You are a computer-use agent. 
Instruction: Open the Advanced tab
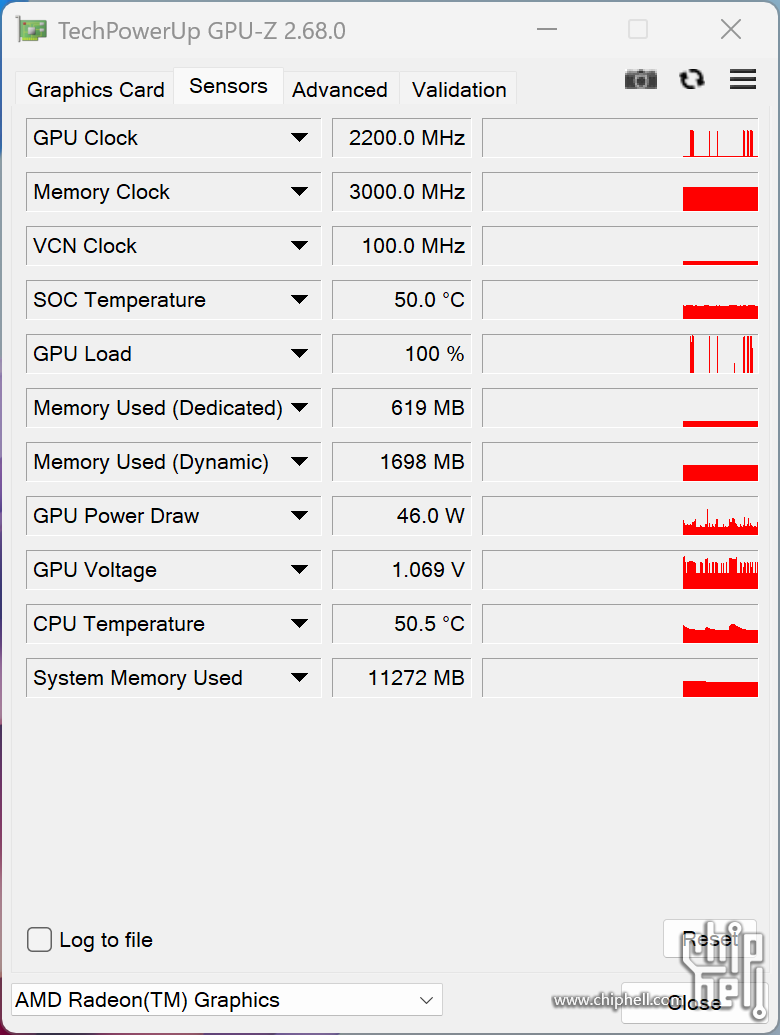[340, 90]
